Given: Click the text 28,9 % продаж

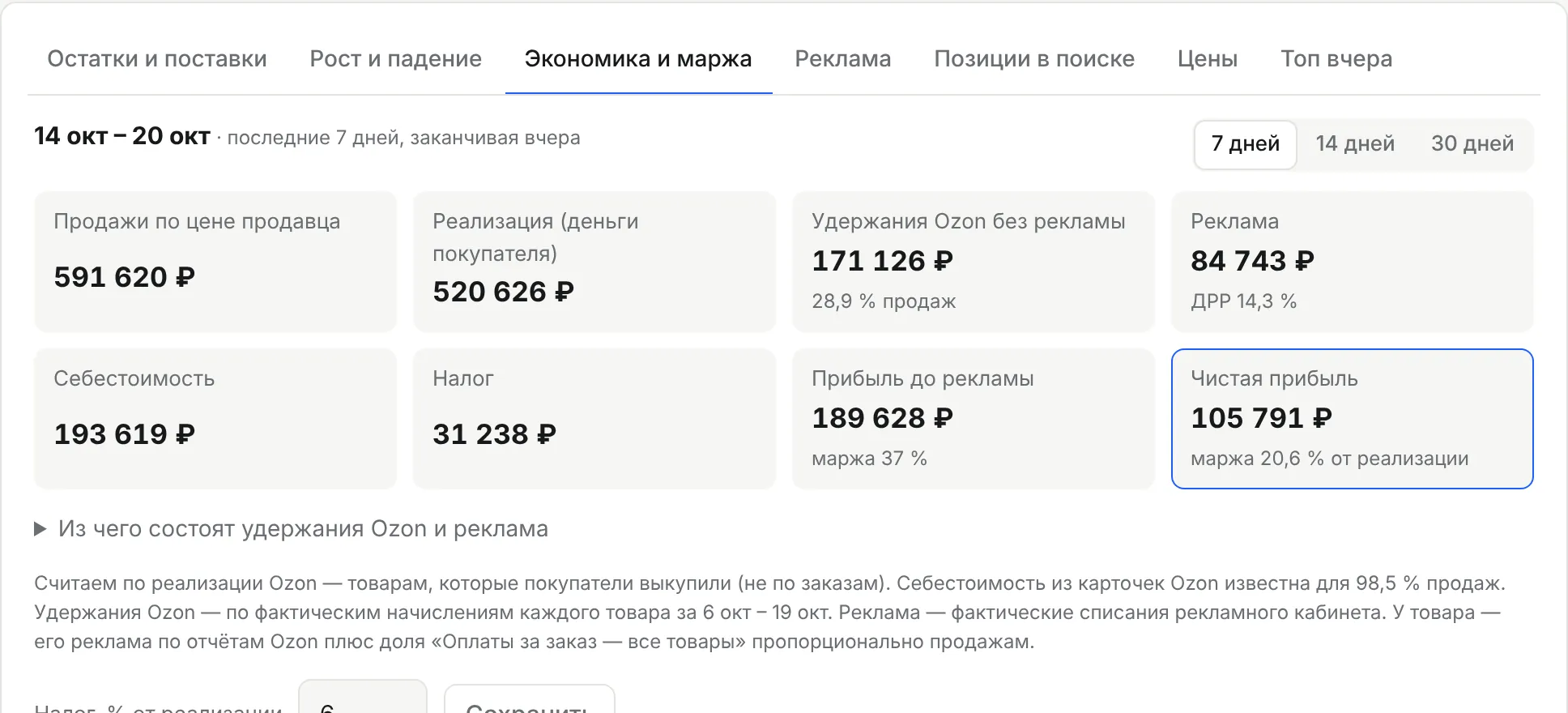Looking at the screenshot, I should coord(884,301).
